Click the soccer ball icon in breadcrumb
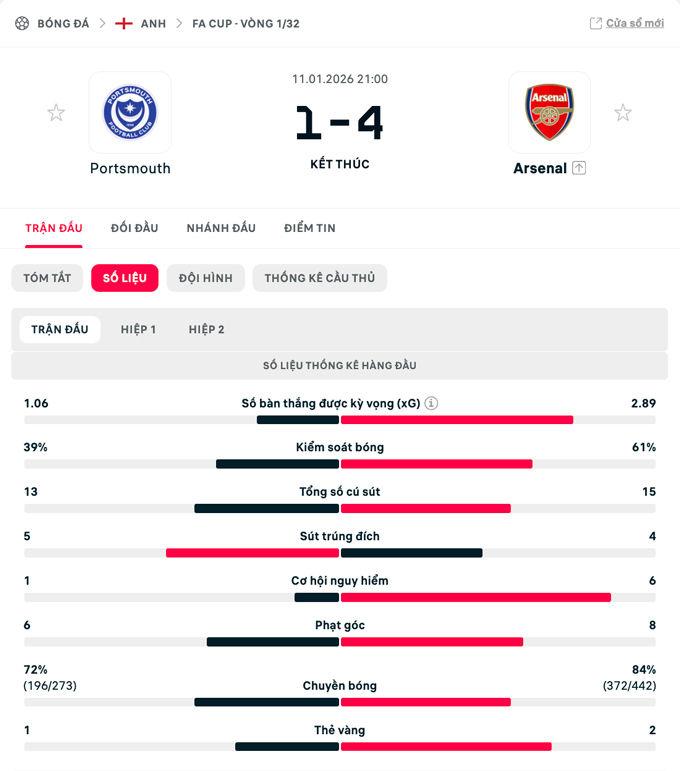The width and height of the screenshot is (680, 771). pyautogui.click(x=22, y=23)
